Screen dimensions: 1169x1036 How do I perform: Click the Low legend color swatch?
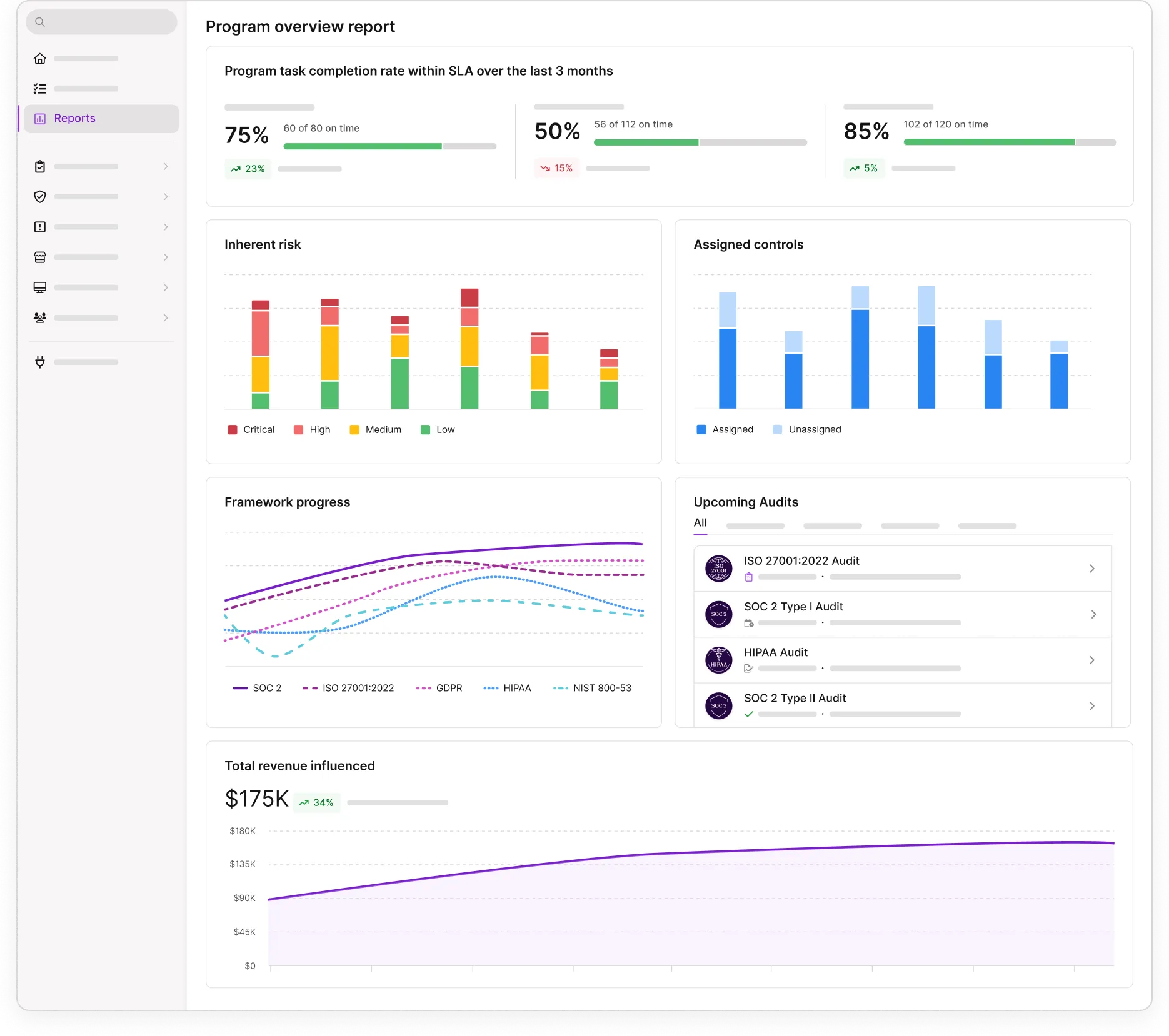426,430
